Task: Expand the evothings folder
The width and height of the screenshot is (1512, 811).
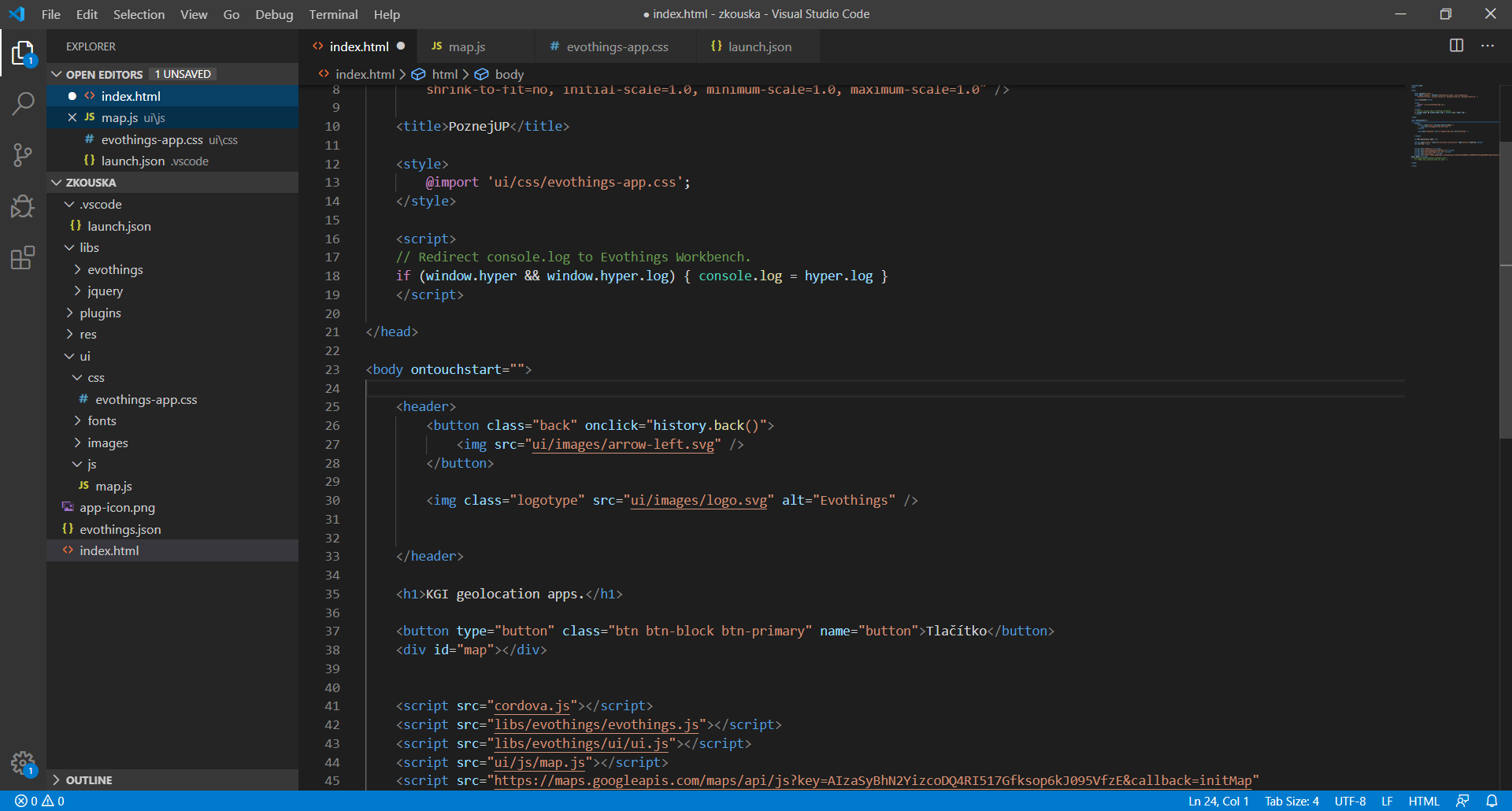Action: point(77,269)
